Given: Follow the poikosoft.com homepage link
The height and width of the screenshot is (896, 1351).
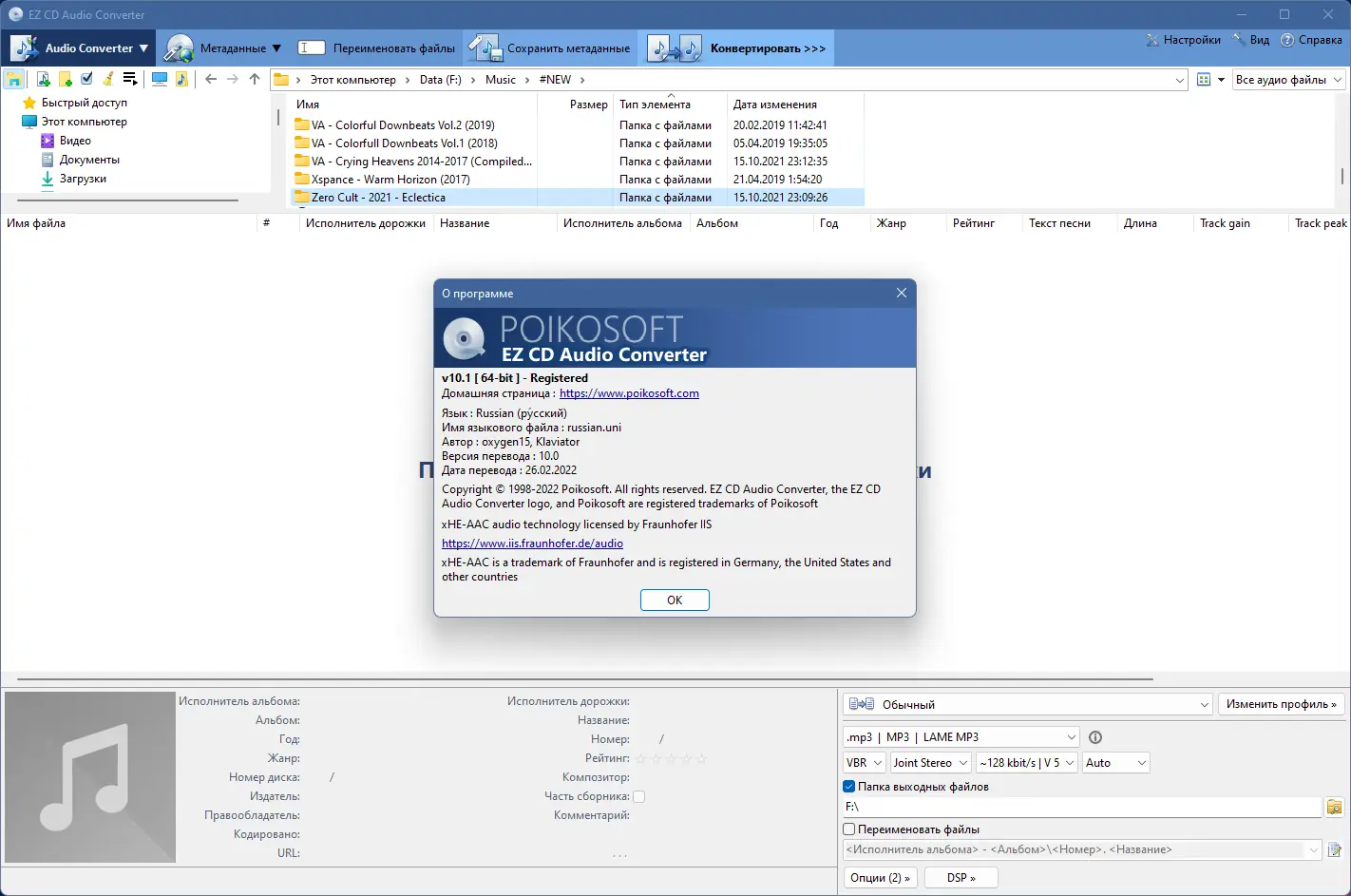Looking at the screenshot, I should [630, 392].
